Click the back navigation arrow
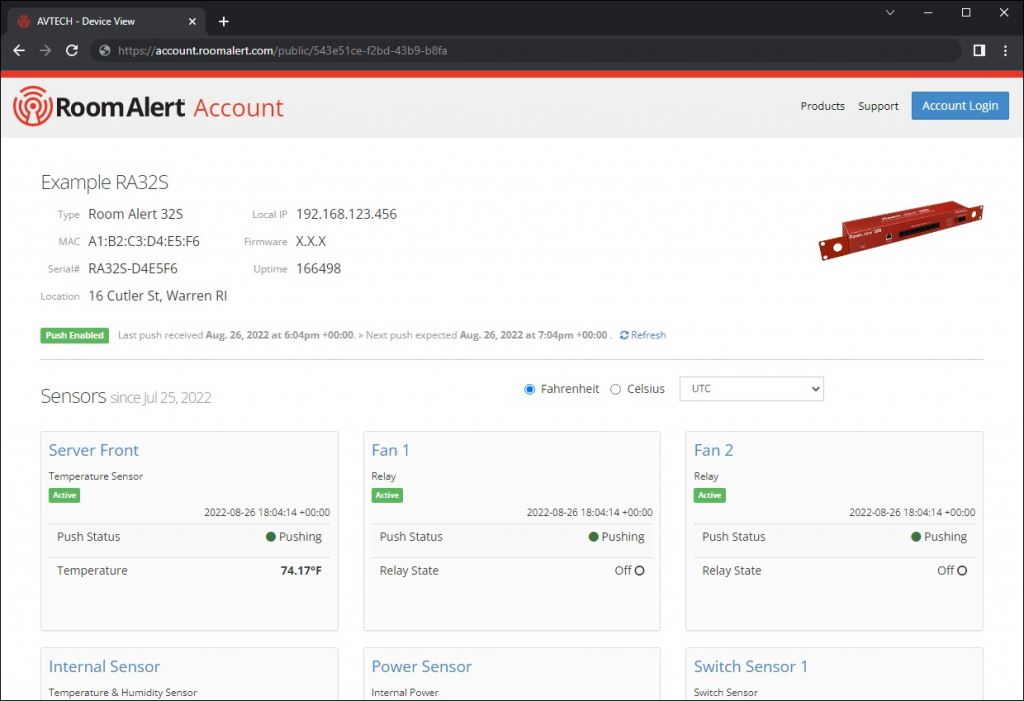 18,50
